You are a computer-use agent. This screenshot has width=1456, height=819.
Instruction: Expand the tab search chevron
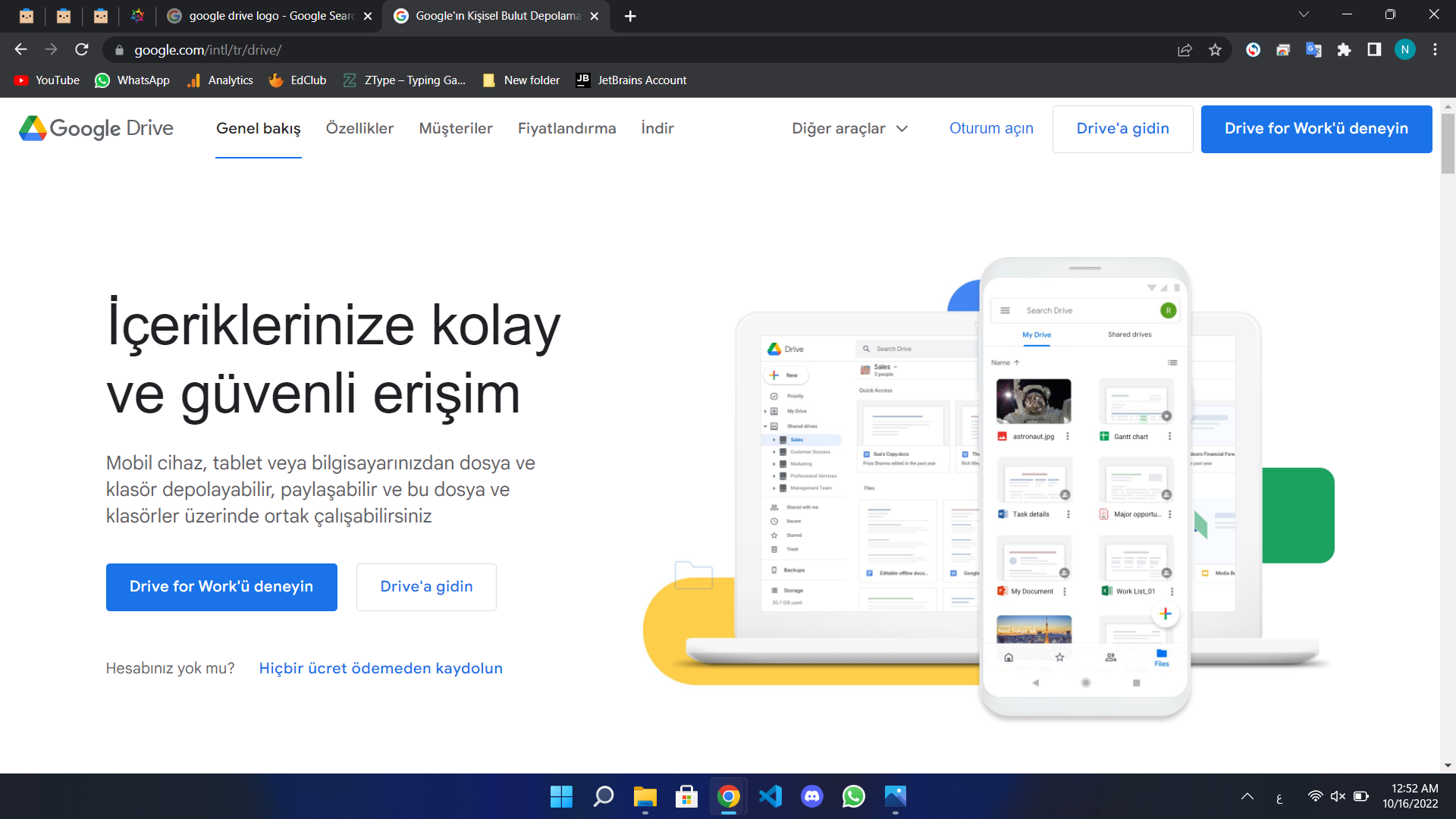click(x=1304, y=14)
